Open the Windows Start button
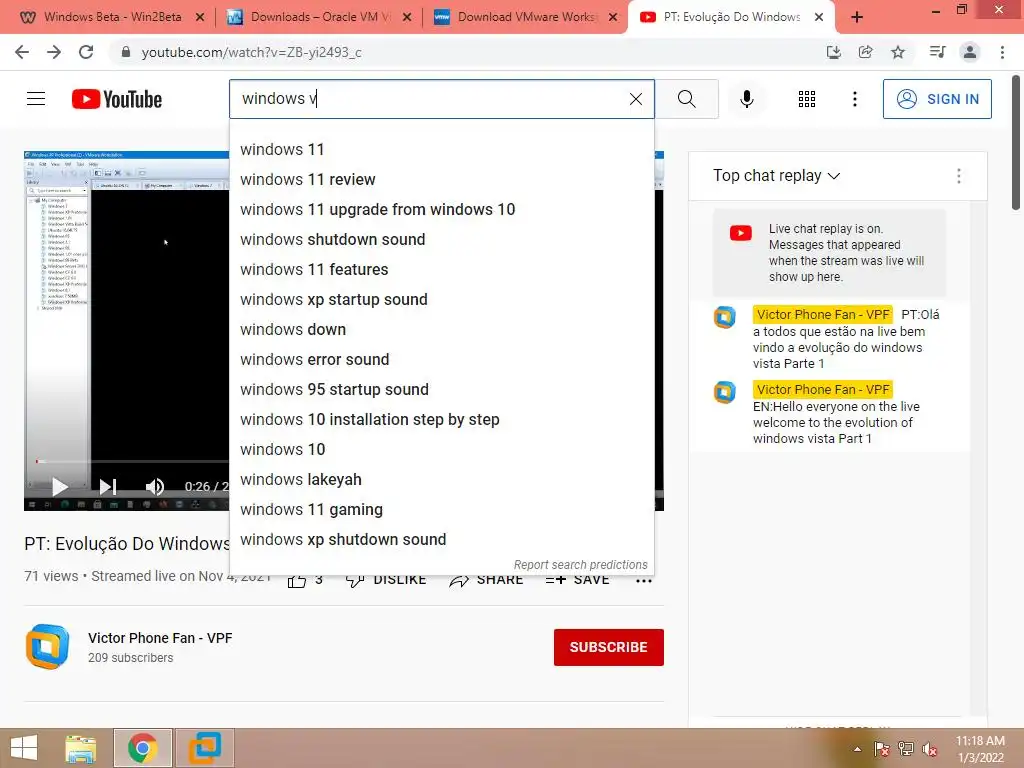This screenshot has width=1024, height=768. click(24, 748)
